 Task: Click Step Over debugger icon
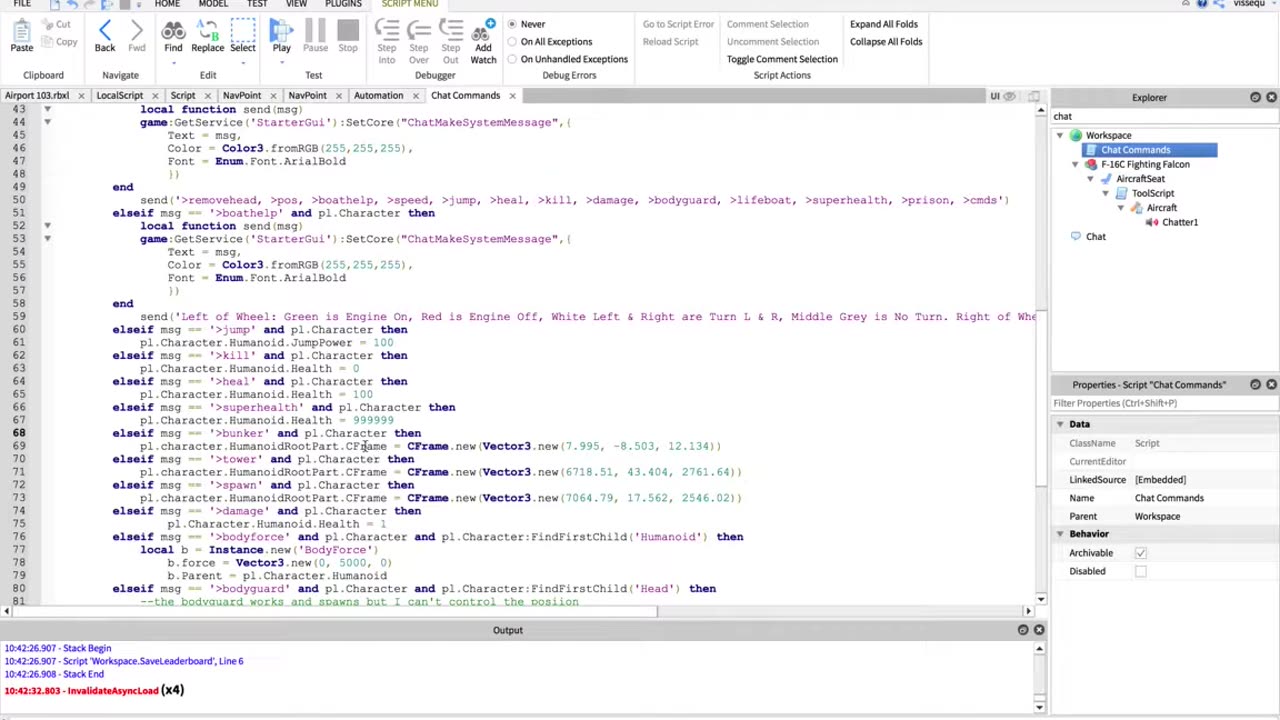419,40
